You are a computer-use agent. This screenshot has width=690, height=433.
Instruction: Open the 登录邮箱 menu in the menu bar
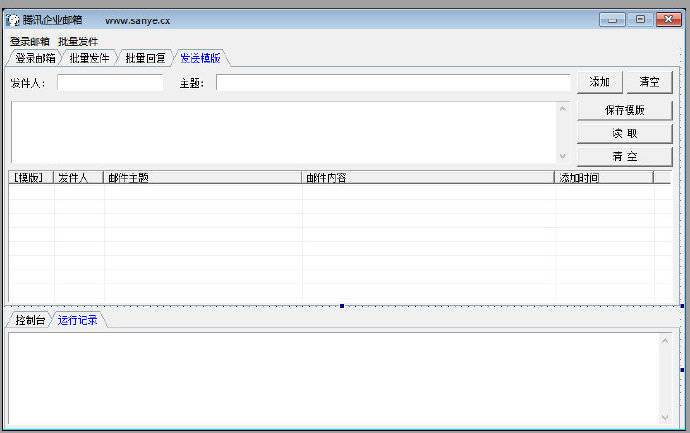coord(29,42)
